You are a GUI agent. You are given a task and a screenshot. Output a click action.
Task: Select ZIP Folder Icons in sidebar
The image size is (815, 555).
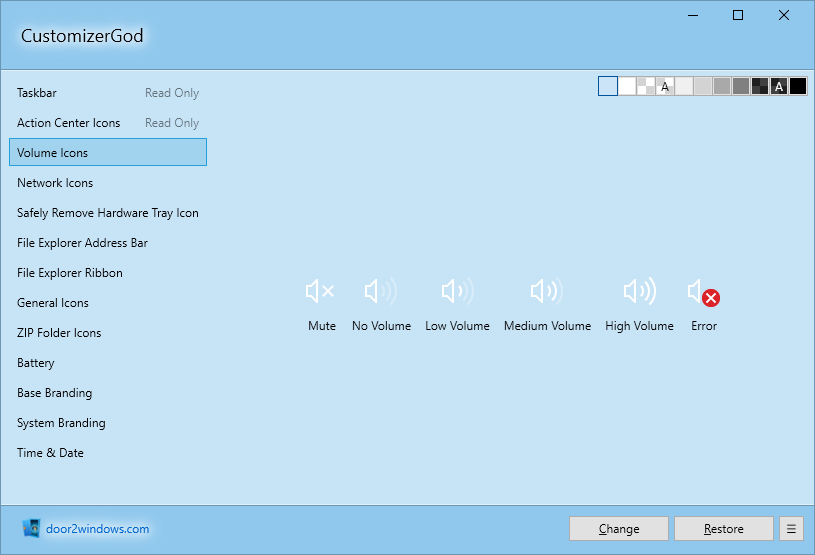click(x=108, y=333)
